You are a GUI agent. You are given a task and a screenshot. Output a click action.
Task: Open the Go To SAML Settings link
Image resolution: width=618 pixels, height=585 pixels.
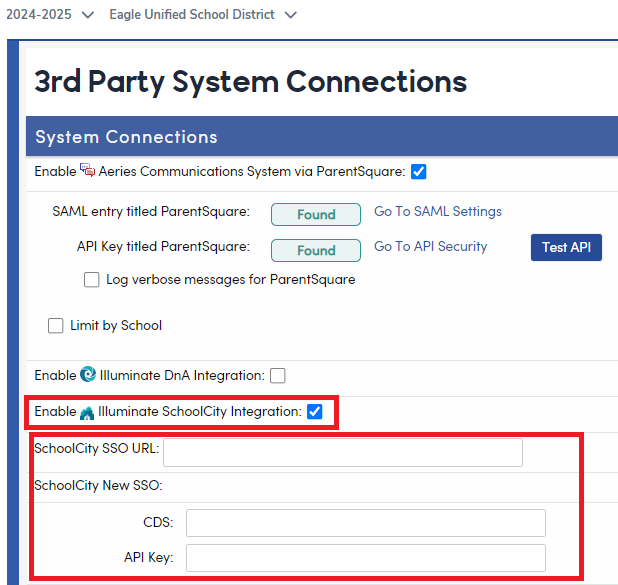(437, 211)
